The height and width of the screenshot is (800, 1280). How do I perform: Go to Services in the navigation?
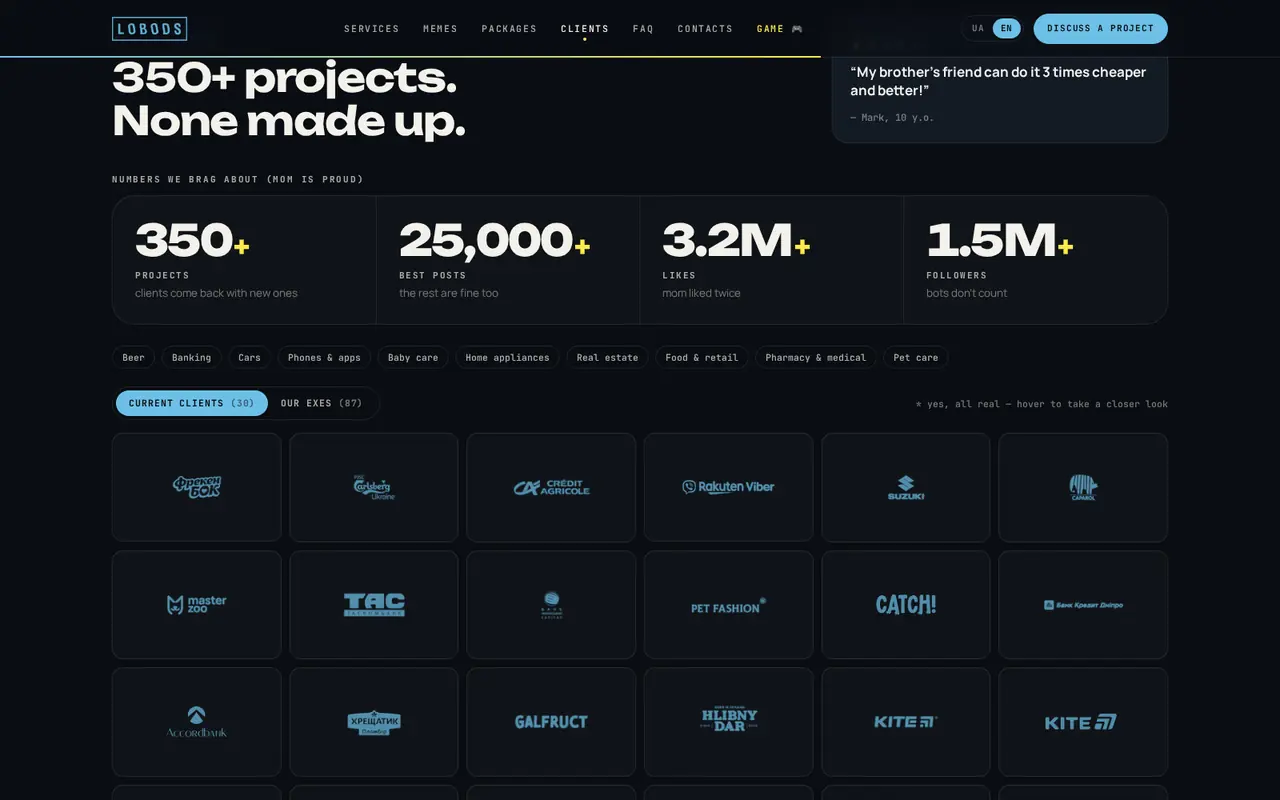point(372,29)
